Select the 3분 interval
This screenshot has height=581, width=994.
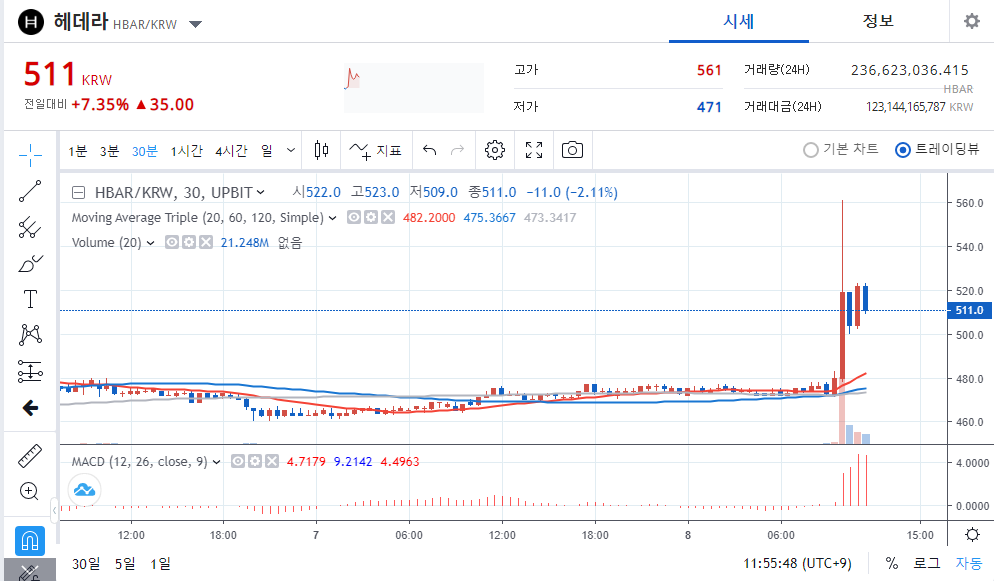pos(109,151)
